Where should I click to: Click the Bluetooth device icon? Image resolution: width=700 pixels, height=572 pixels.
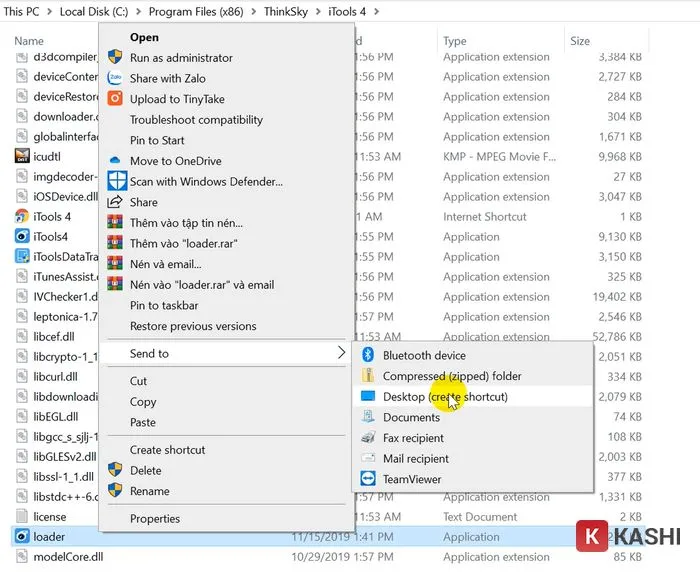[x=367, y=355]
